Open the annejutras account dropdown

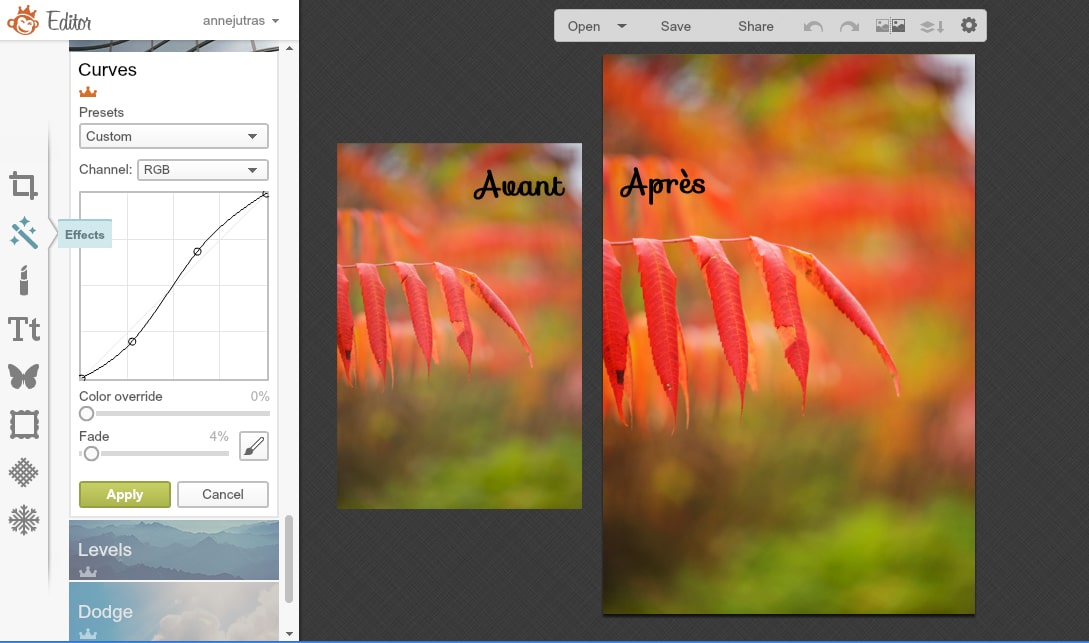(240, 20)
